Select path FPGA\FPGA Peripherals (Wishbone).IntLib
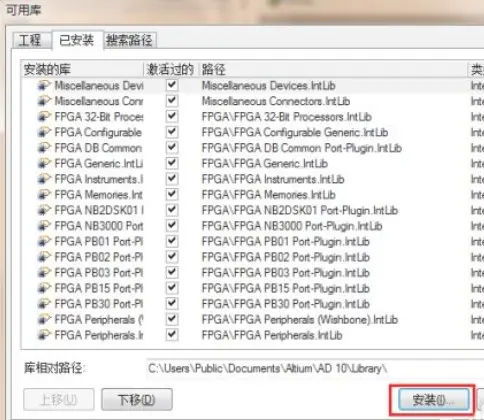 [x=300, y=320]
